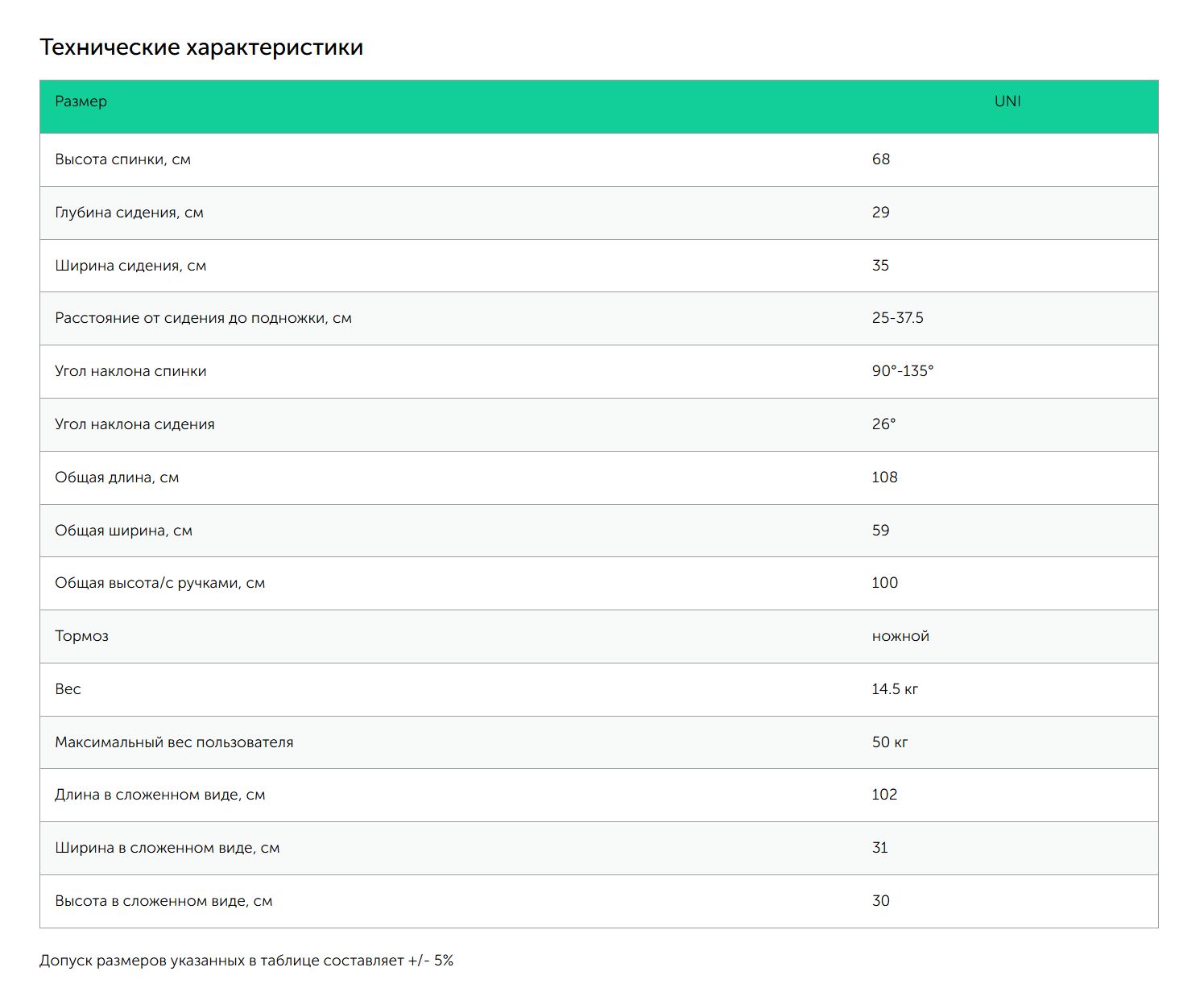This screenshot has width=1204, height=992.
Task: Click 'Расстояние от сидения до подножки, см'
Action: (203, 318)
